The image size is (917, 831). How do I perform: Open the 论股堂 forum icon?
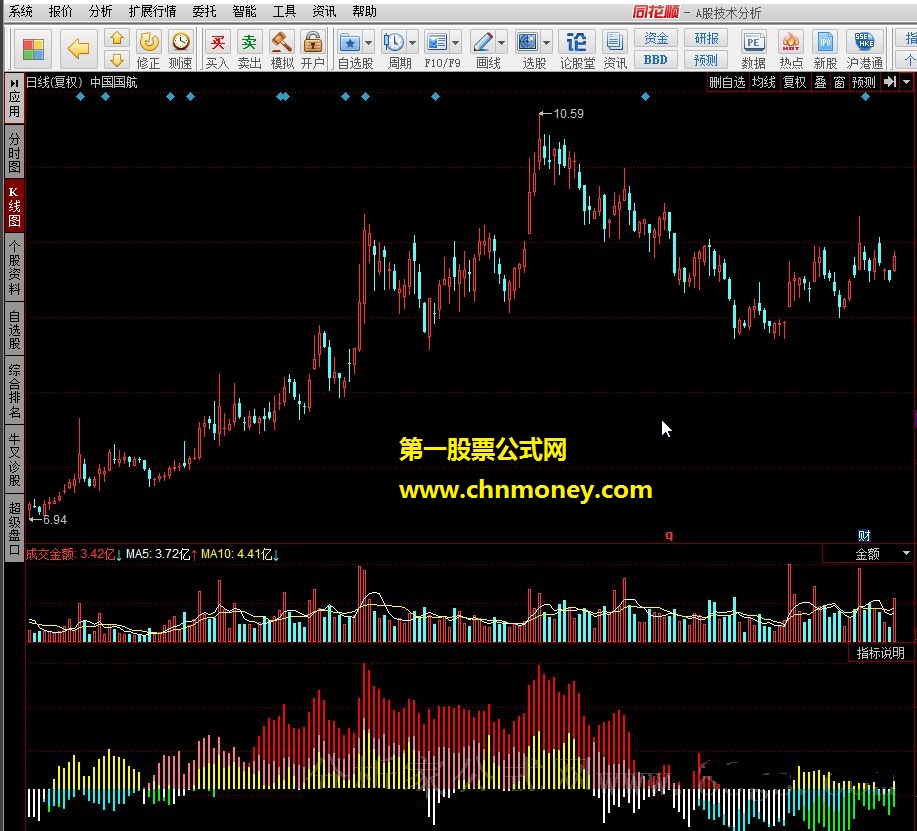point(577,43)
